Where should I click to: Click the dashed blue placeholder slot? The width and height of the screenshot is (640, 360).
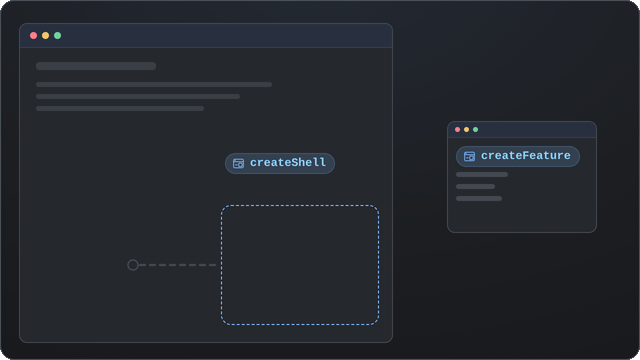pos(300,265)
